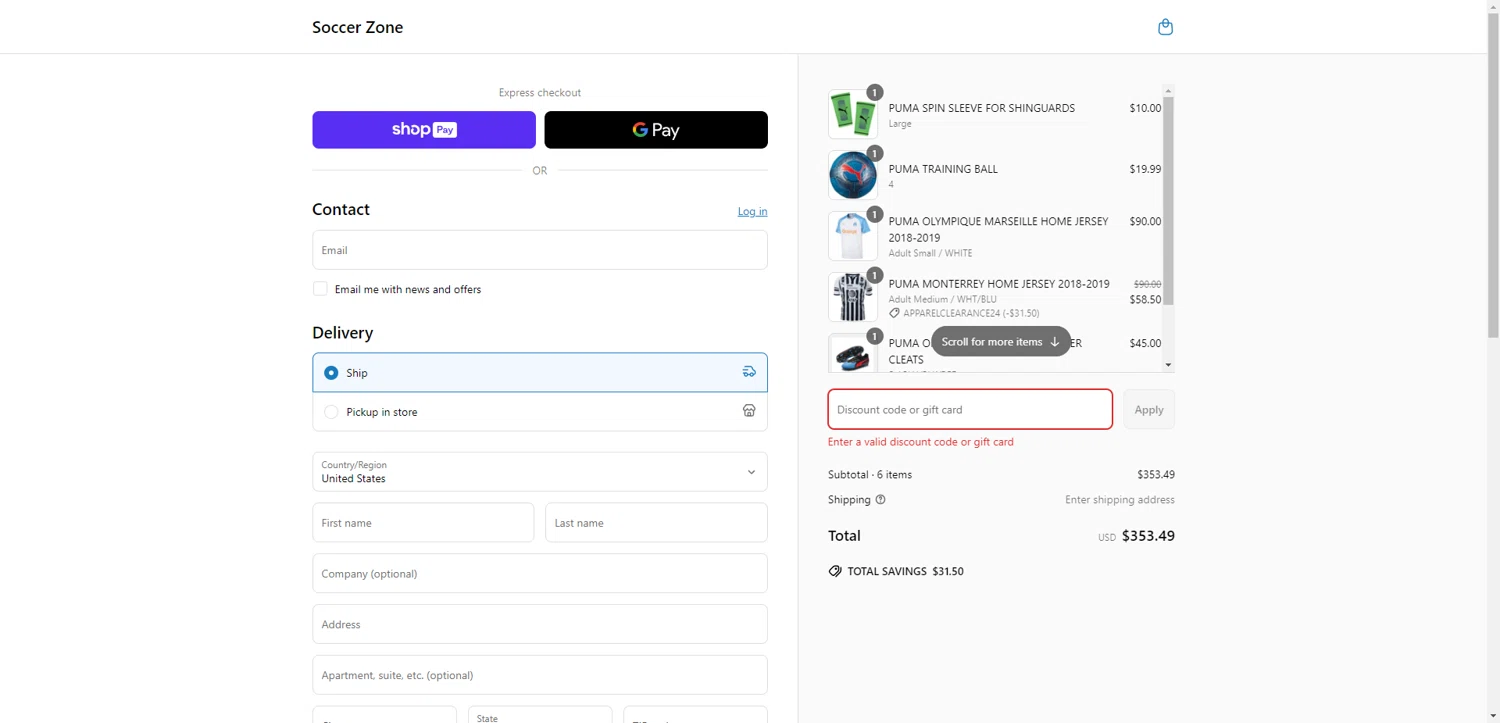Image resolution: width=1500 pixels, height=723 pixels.
Task: Click Scroll for more items button
Action: point(1001,342)
